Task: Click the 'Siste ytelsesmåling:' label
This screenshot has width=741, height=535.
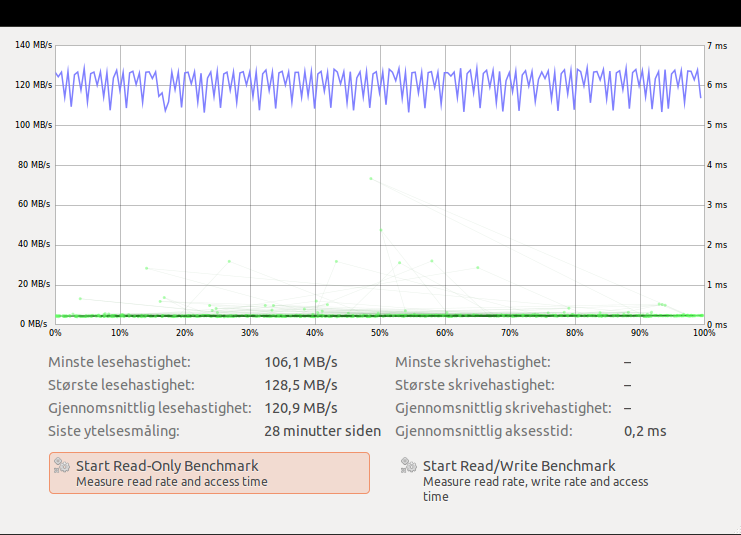Action: click(114, 431)
